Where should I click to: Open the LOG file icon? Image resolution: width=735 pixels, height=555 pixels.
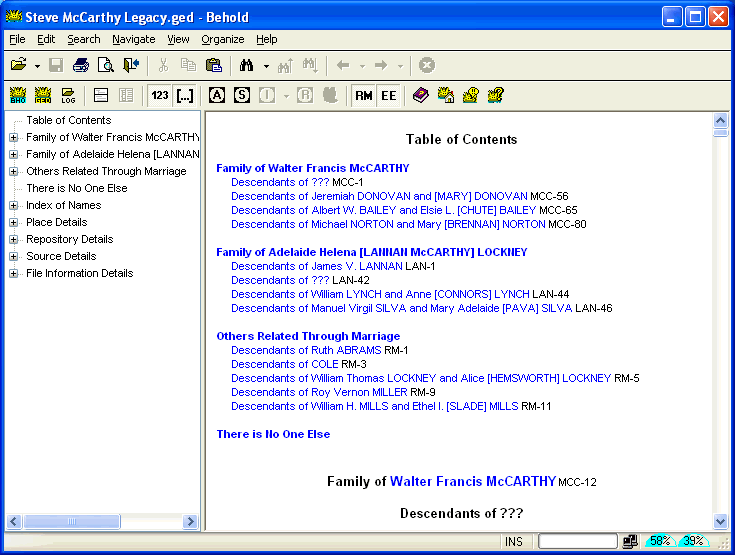click(x=68, y=95)
